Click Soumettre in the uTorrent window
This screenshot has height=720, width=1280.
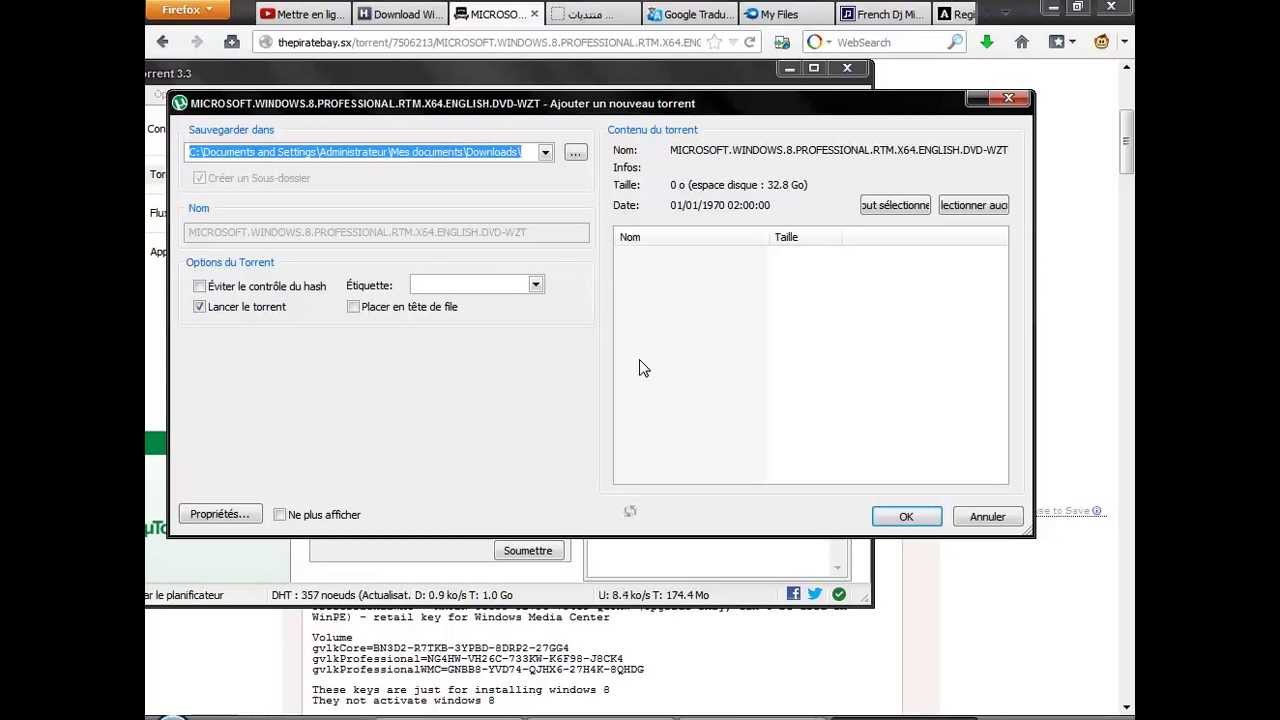point(528,551)
